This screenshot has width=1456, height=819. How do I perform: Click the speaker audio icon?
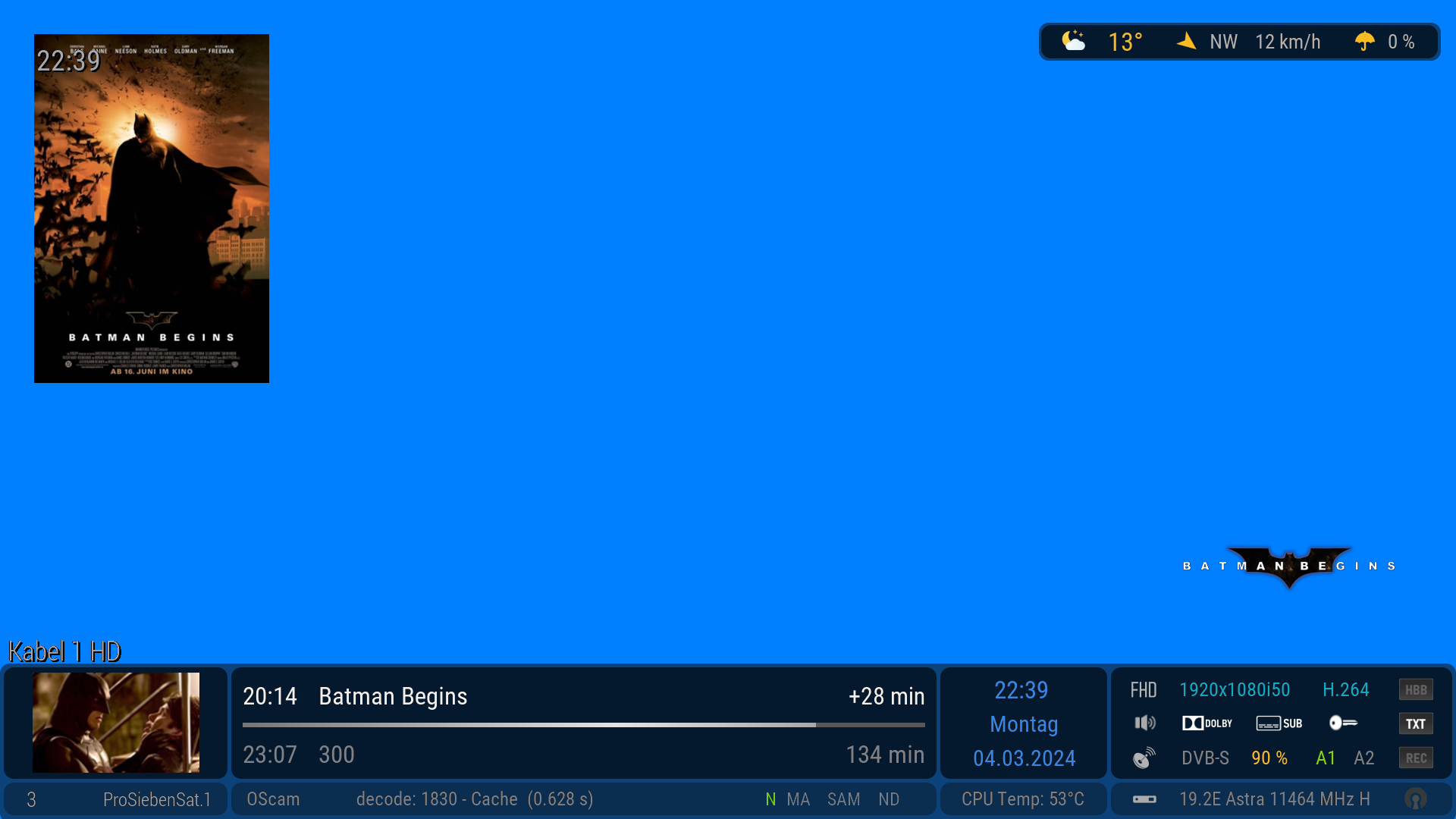[1144, 723]
